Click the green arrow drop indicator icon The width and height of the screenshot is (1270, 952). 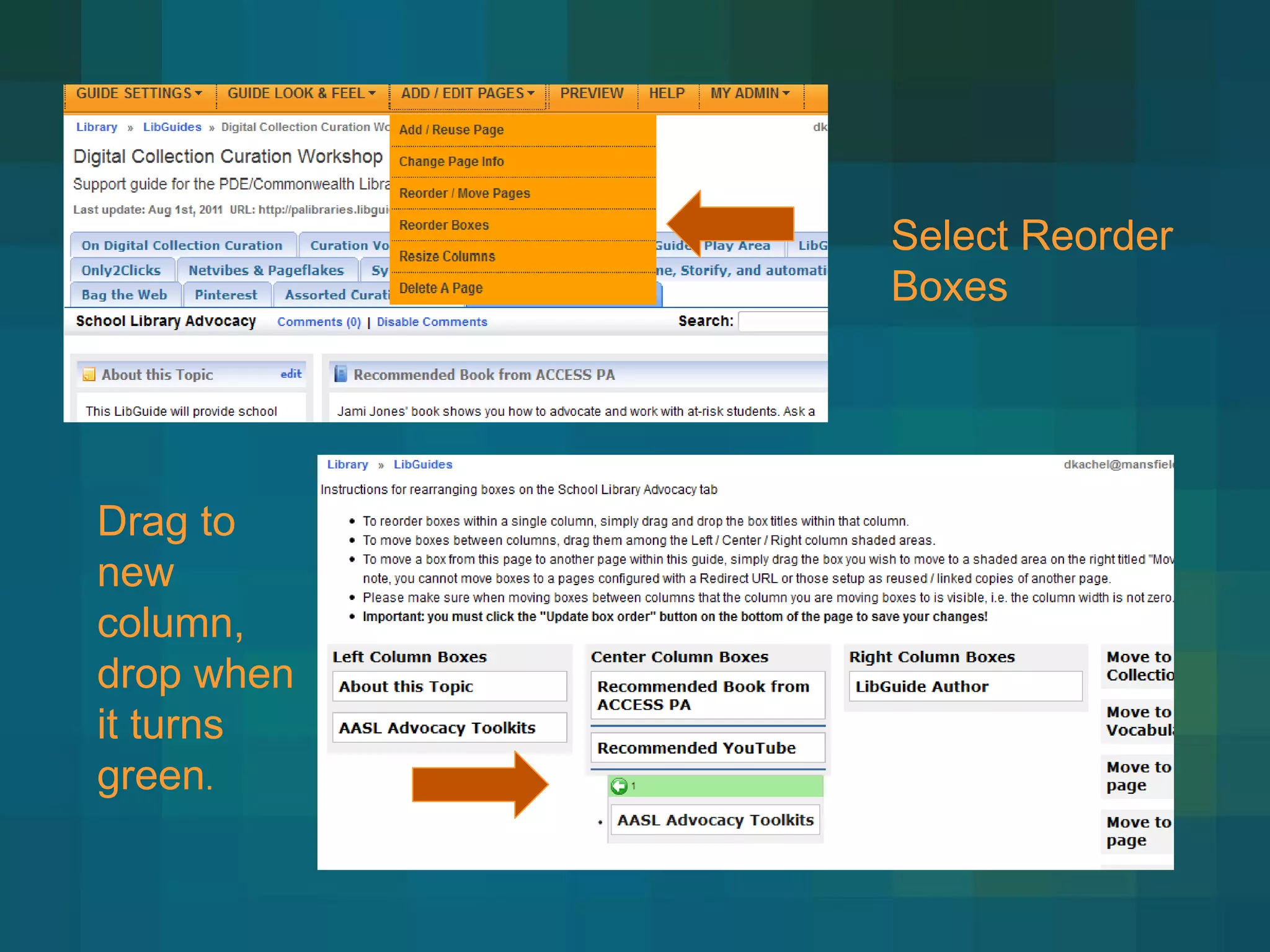(x=619, y=786)
